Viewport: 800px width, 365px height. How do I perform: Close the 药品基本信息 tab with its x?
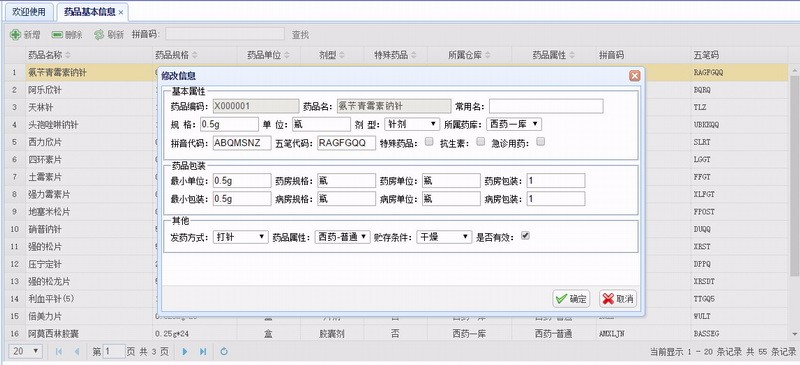point(121,12)
